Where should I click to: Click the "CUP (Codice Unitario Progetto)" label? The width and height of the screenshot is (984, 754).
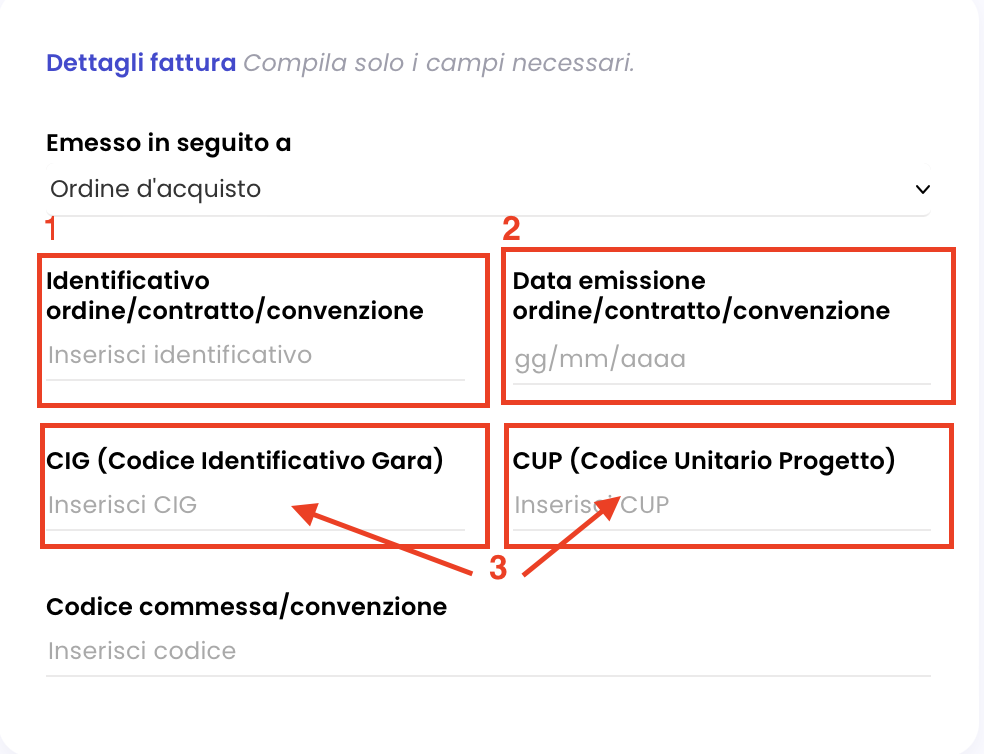pos(704,461)
